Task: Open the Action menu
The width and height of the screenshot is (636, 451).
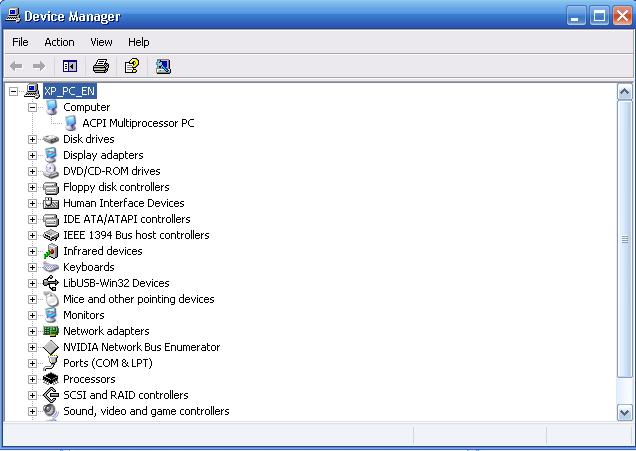Action: (x=59, y=42)
